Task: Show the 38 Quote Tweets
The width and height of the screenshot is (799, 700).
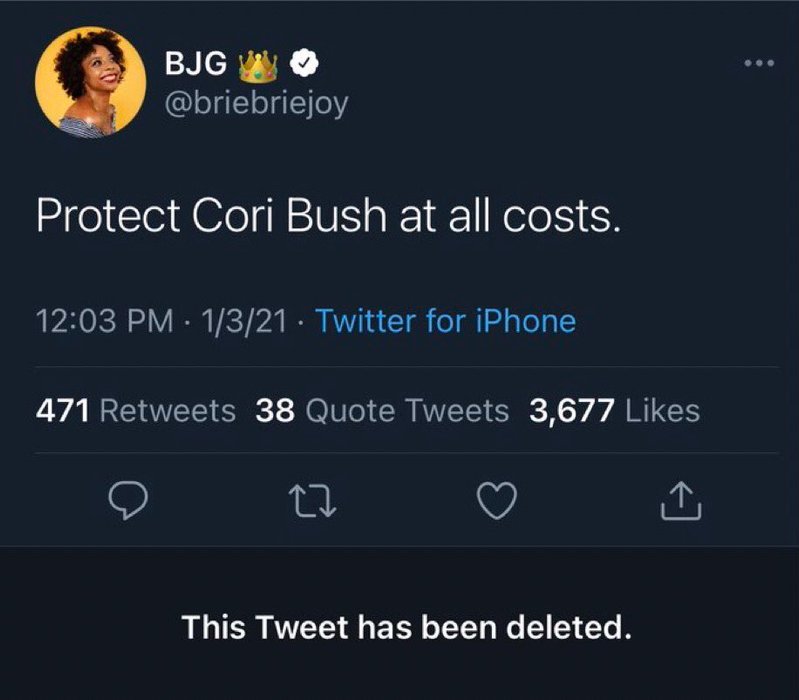Action: pos(382,410)
